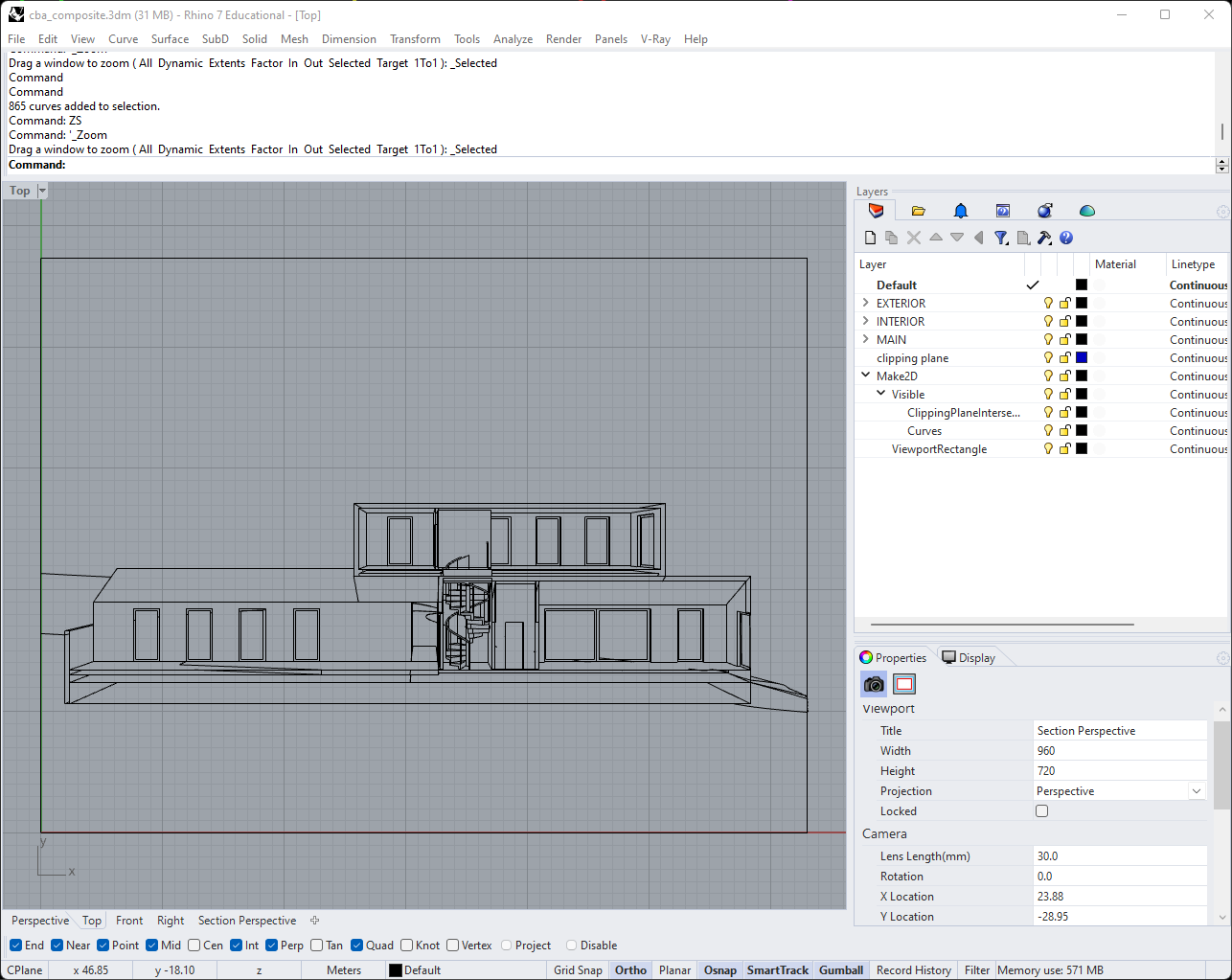Click the layer Tools hammer icon
Screen dimensions: 1232x980
tap(1044, 238)
